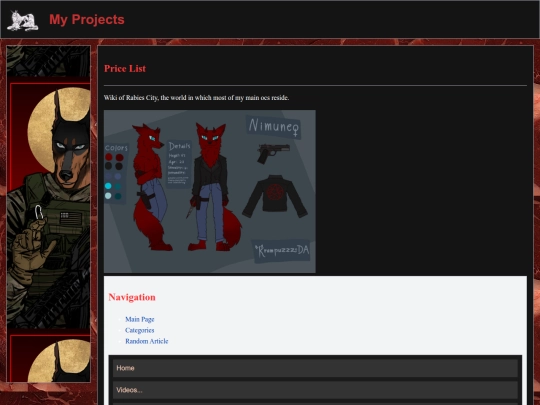Click the Nimune character reference sheet image
Viewport: 540px width, 405px height.
click(x=210, y=191)
